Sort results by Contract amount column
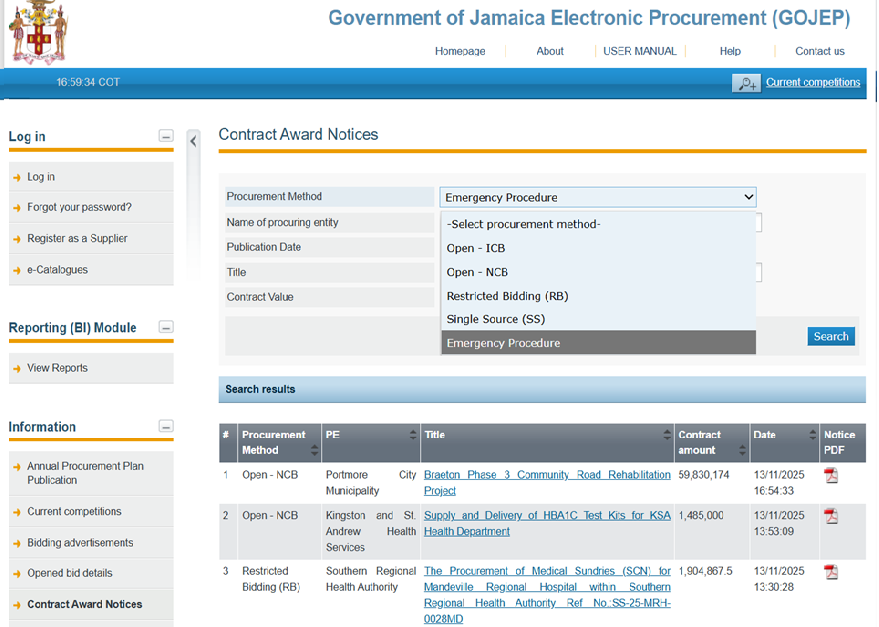The height and width of the screenshot is (627, 879). click(x=742, y=450)
